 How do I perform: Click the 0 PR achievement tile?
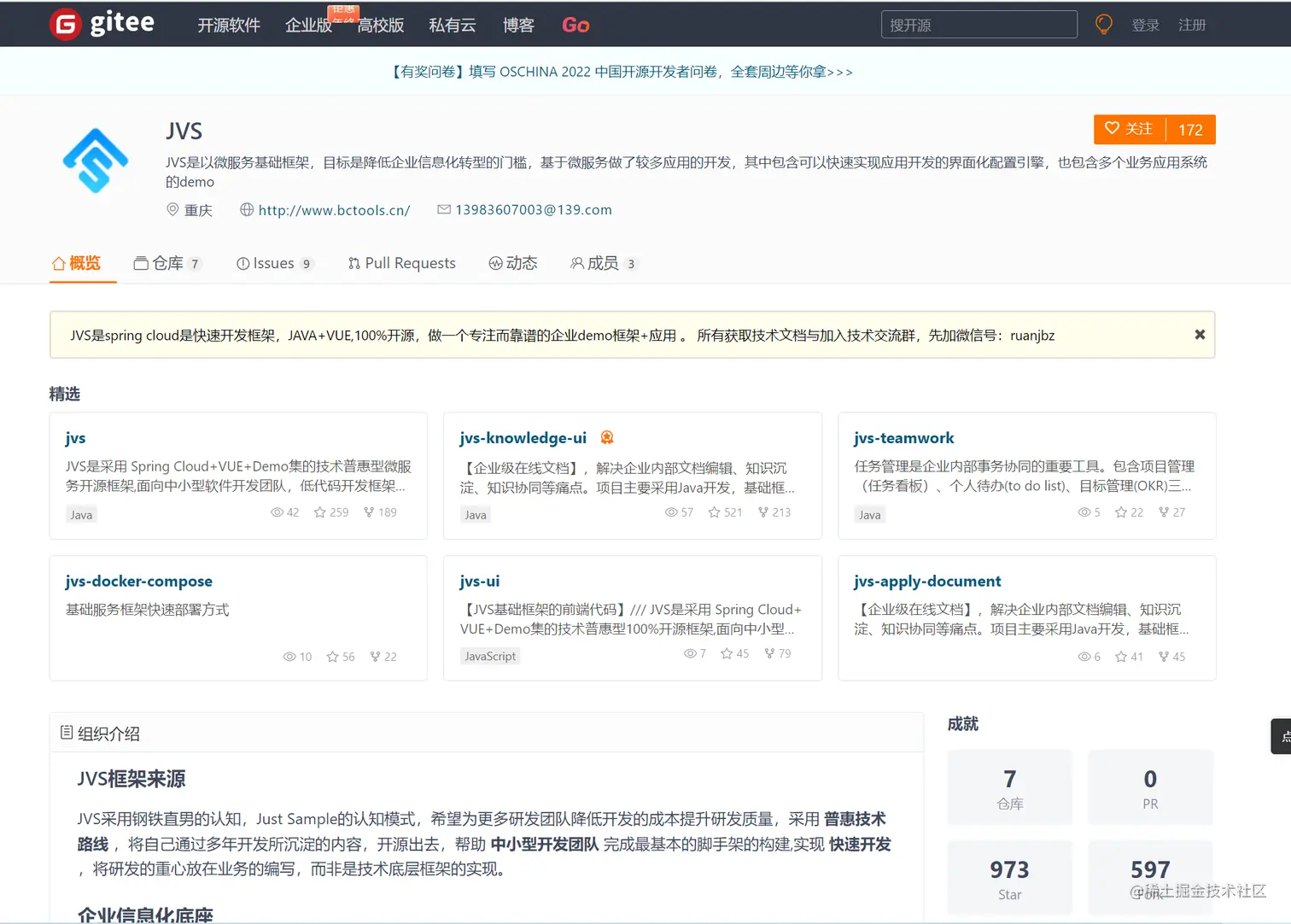(x=1150, y=787)
